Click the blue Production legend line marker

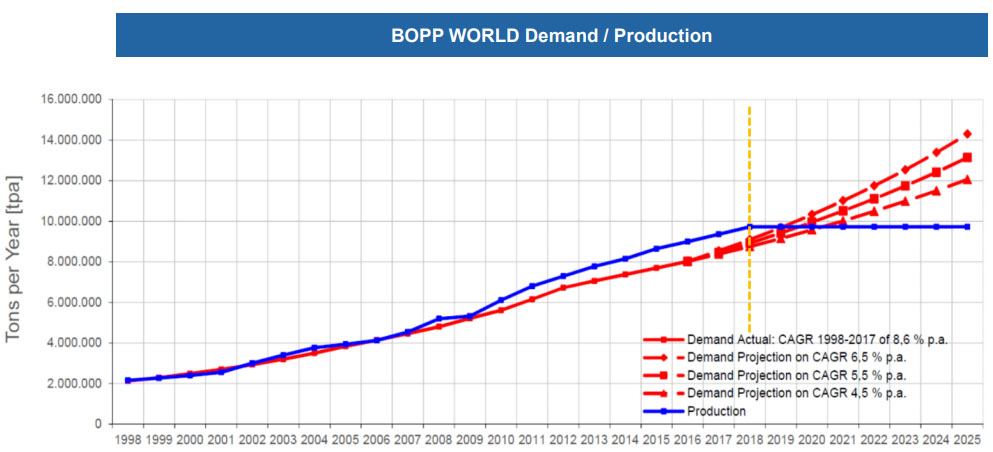[x=662, y=411]
